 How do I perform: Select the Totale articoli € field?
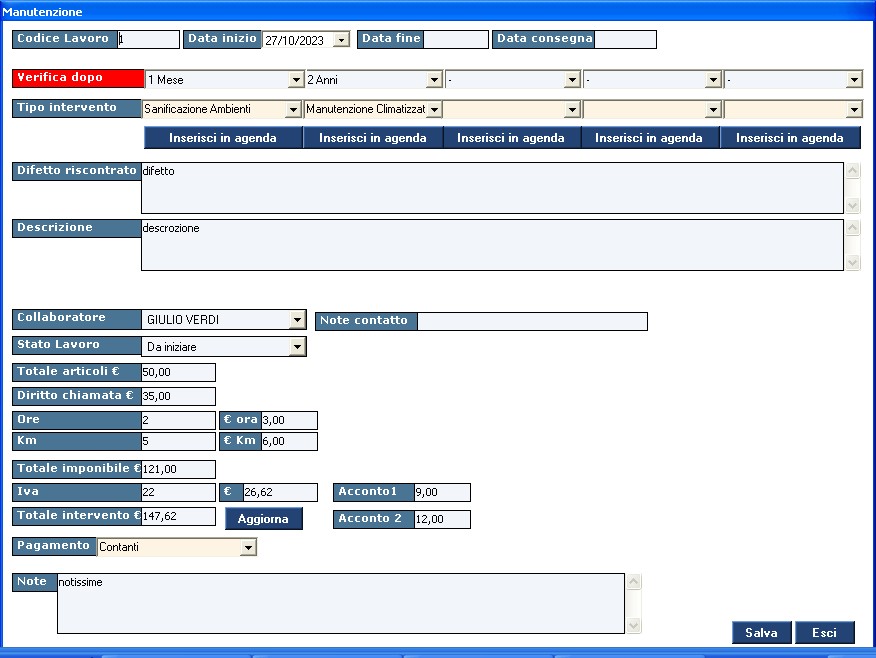point(178,372)
